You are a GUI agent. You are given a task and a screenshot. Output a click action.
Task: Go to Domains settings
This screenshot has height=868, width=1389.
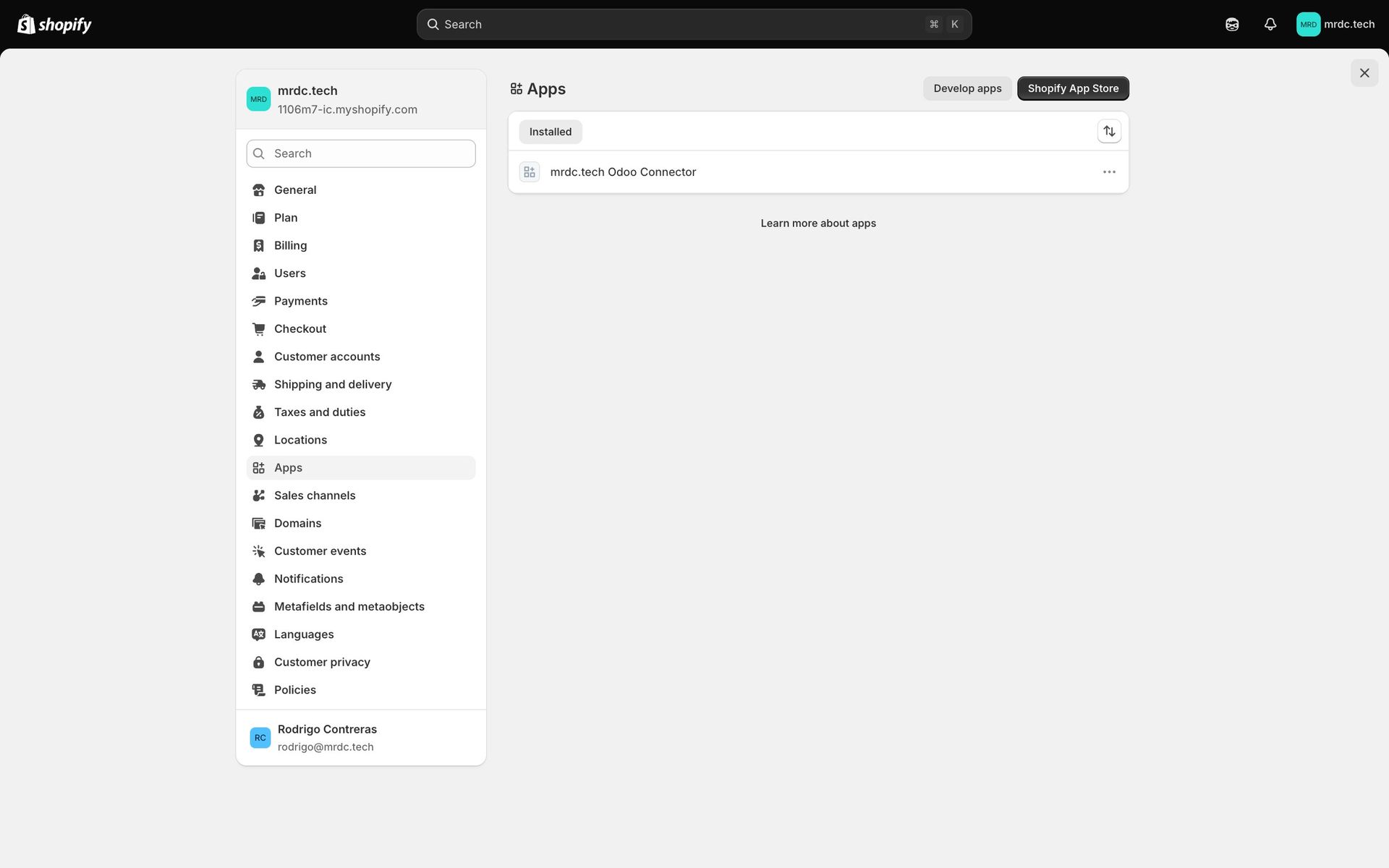361,524
